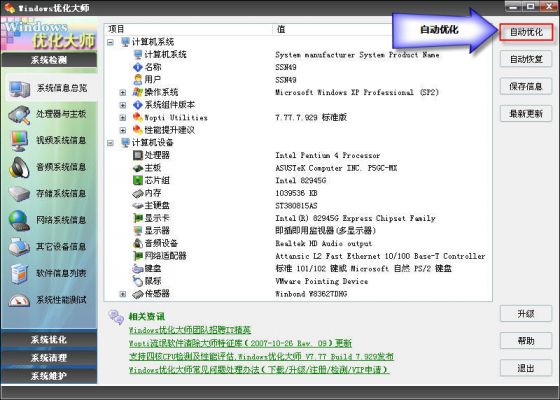
Task: Open the Wopti流氓软件清除大师特征库 update link
Action: (240, 343)
